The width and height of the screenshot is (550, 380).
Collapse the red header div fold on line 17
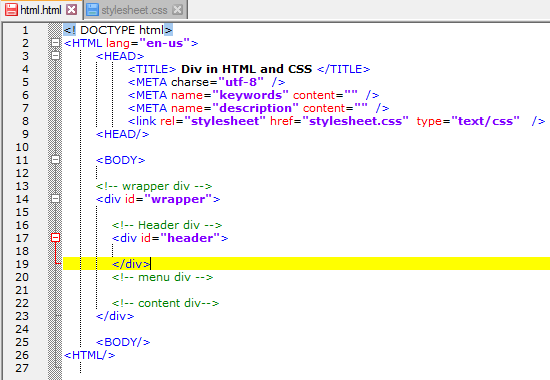point(55,238)
